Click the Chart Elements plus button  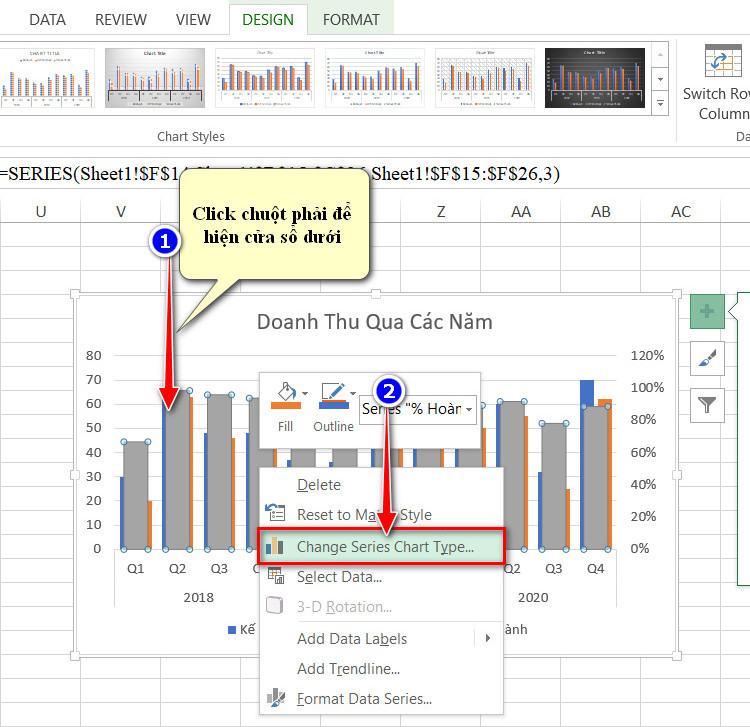707,311
